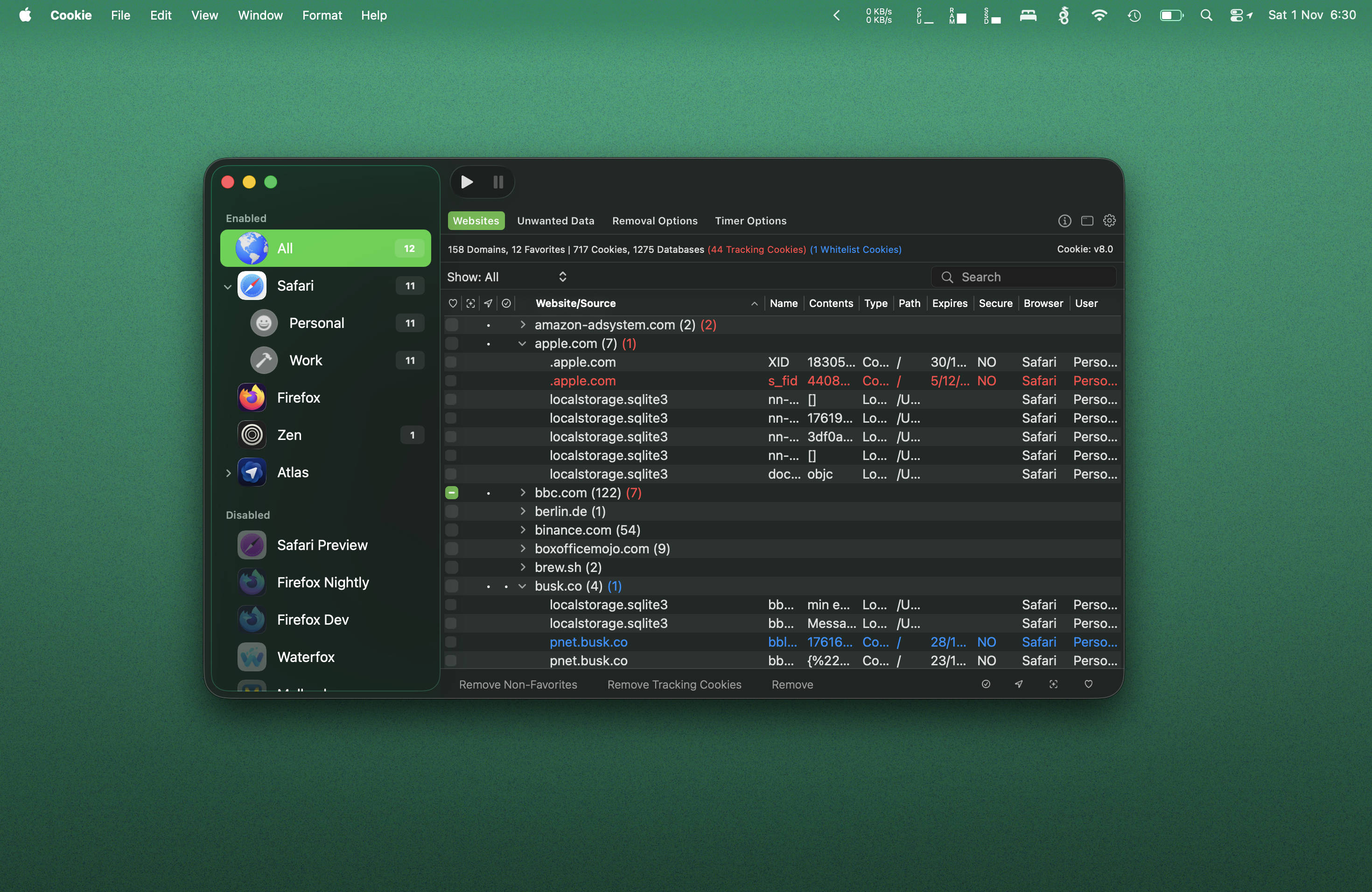Click the Remove Non-Favorites button

click(x=518, y=684)
